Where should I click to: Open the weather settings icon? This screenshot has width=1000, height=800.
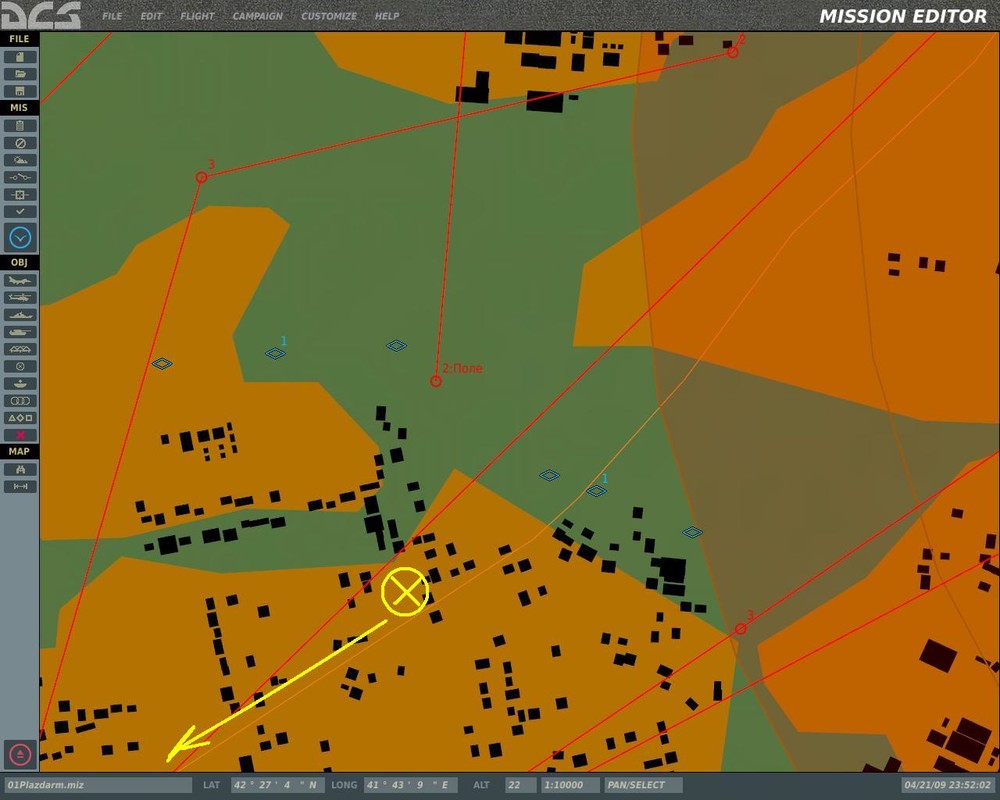pyautogui.click(x=20, y=160)
